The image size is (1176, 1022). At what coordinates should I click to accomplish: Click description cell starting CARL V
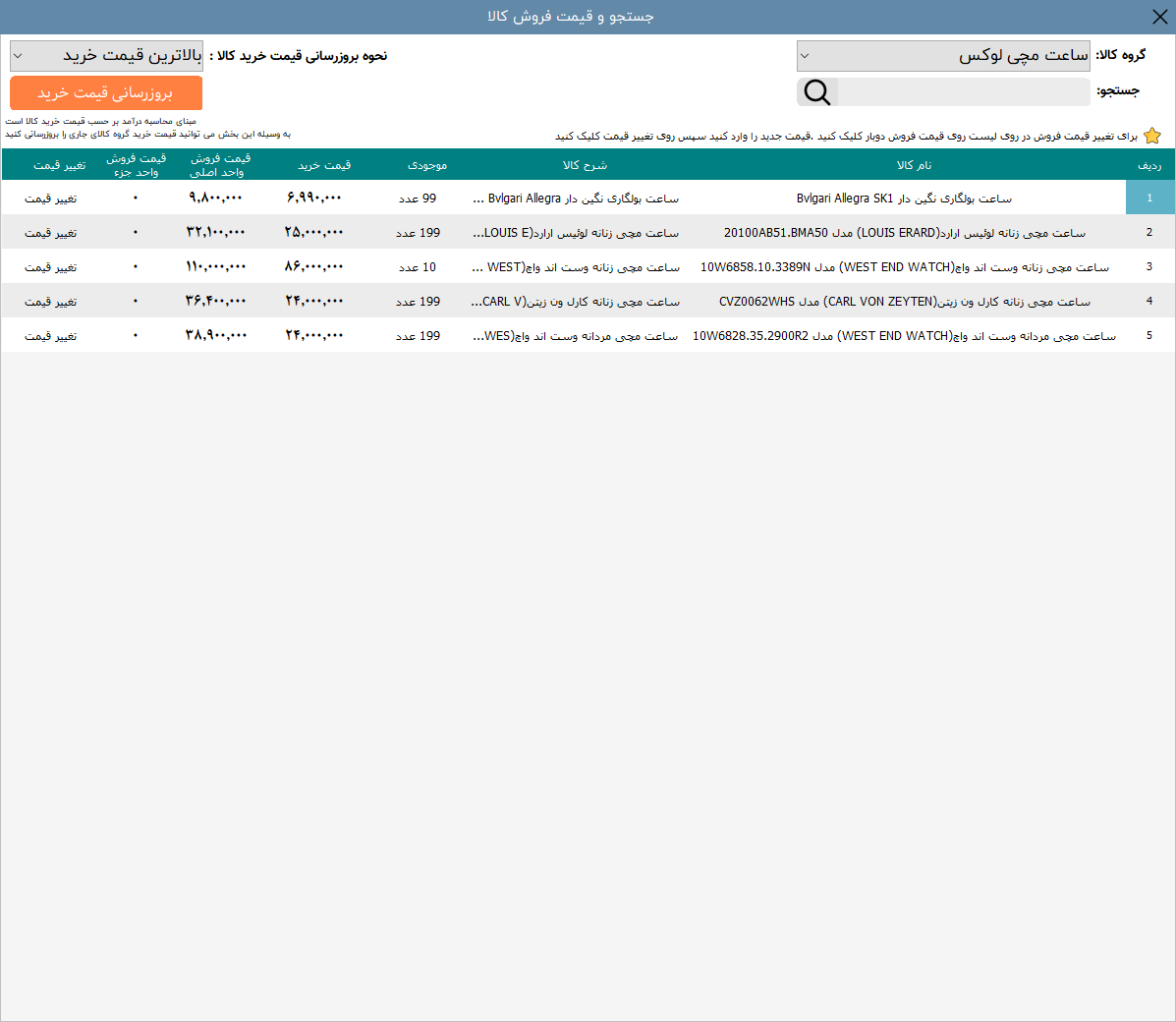click(x=576, y=302)
